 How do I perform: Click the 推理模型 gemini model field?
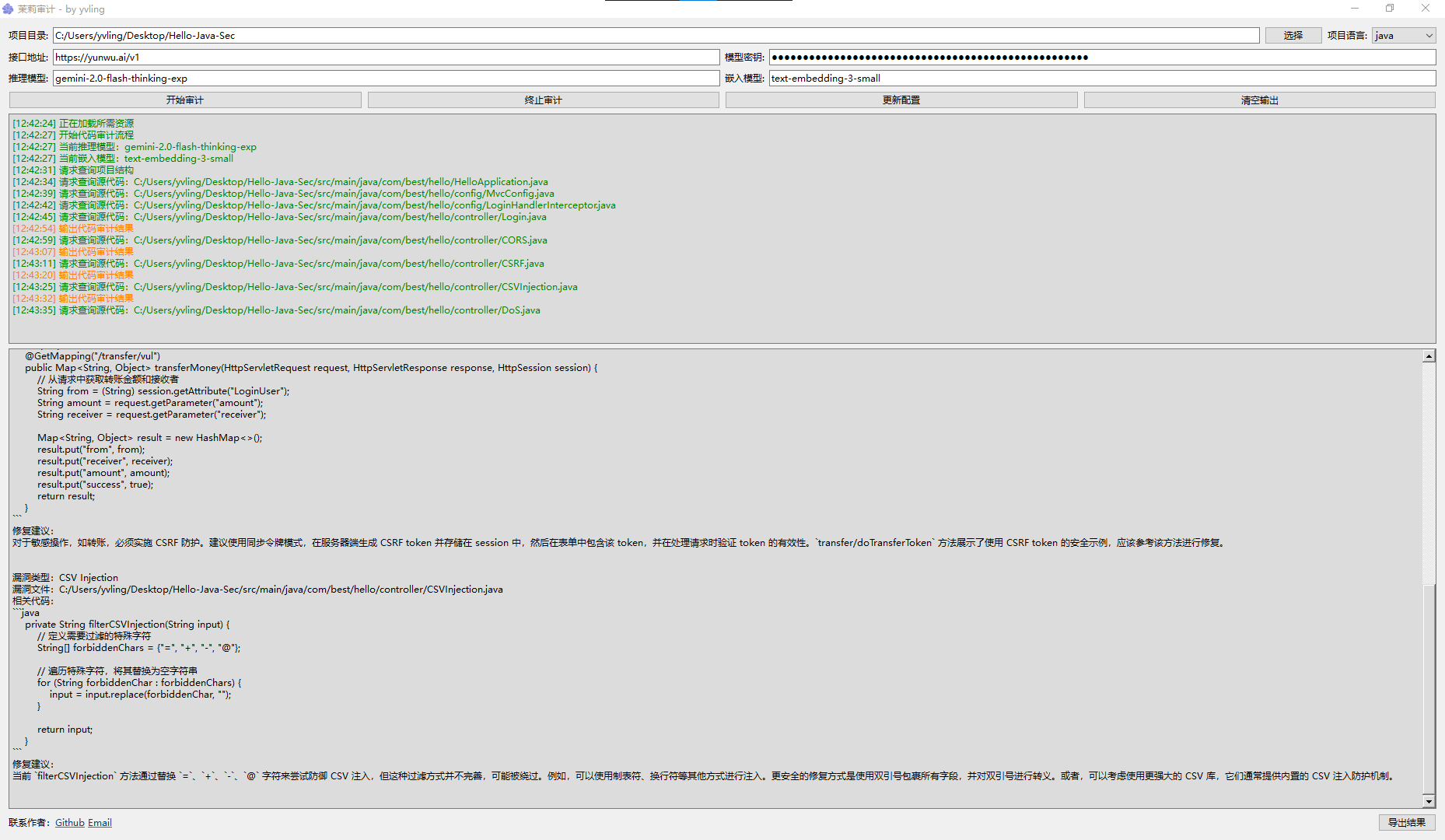pos(386,79)
